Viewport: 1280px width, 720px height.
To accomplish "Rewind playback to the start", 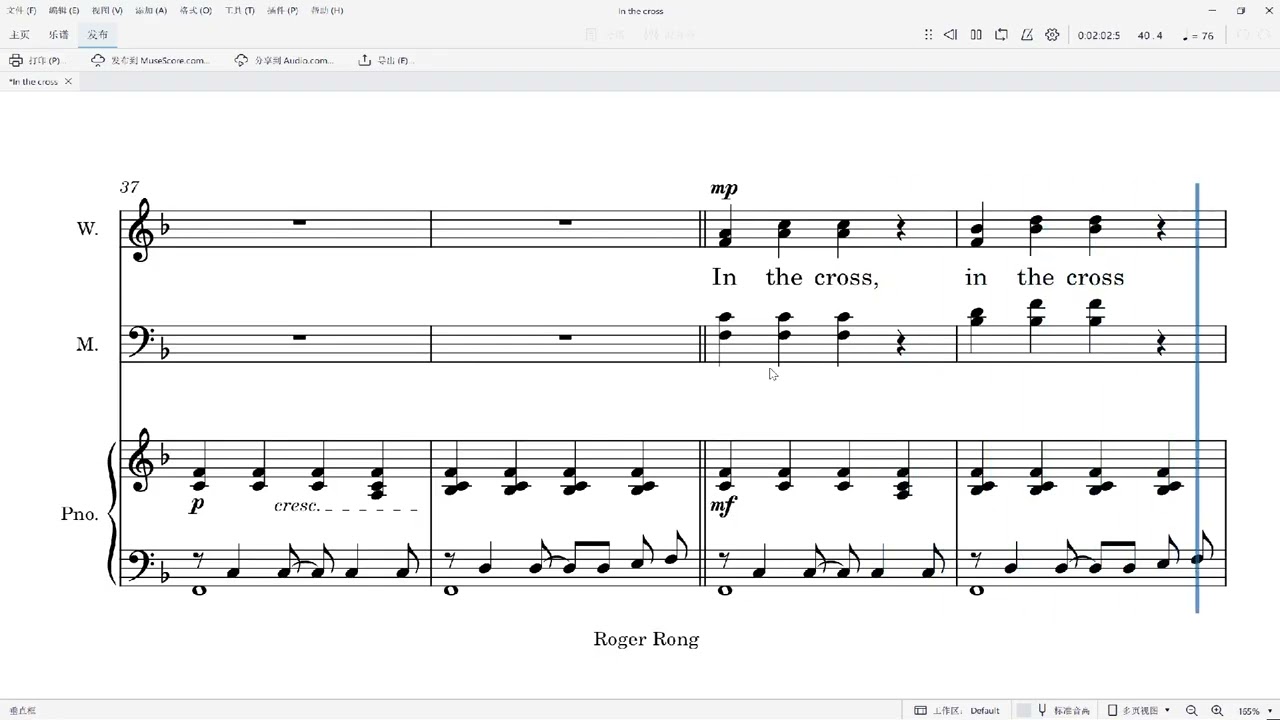I will tap(950, 35).
